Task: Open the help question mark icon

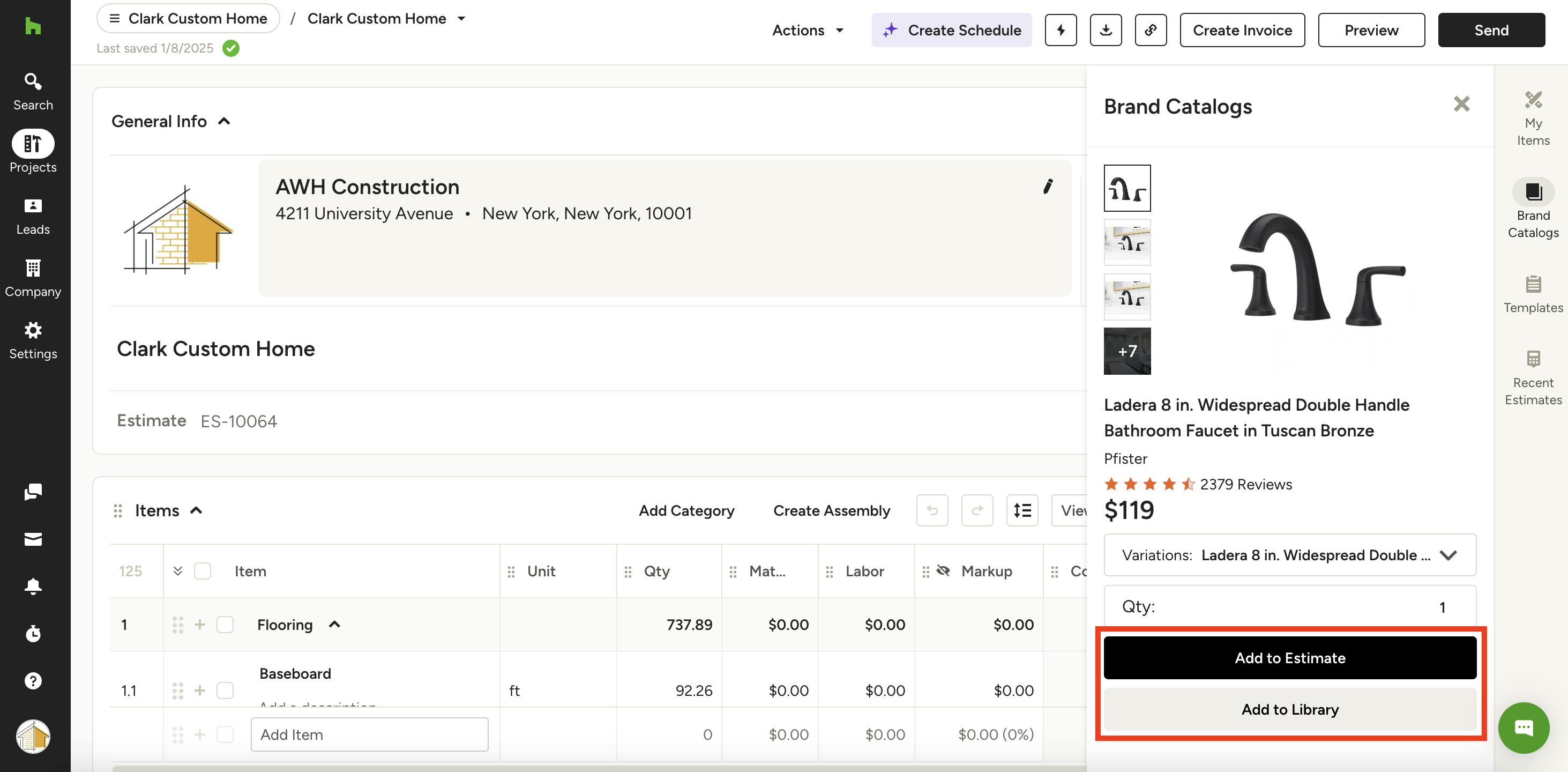Action: click(x=33, y=681)
